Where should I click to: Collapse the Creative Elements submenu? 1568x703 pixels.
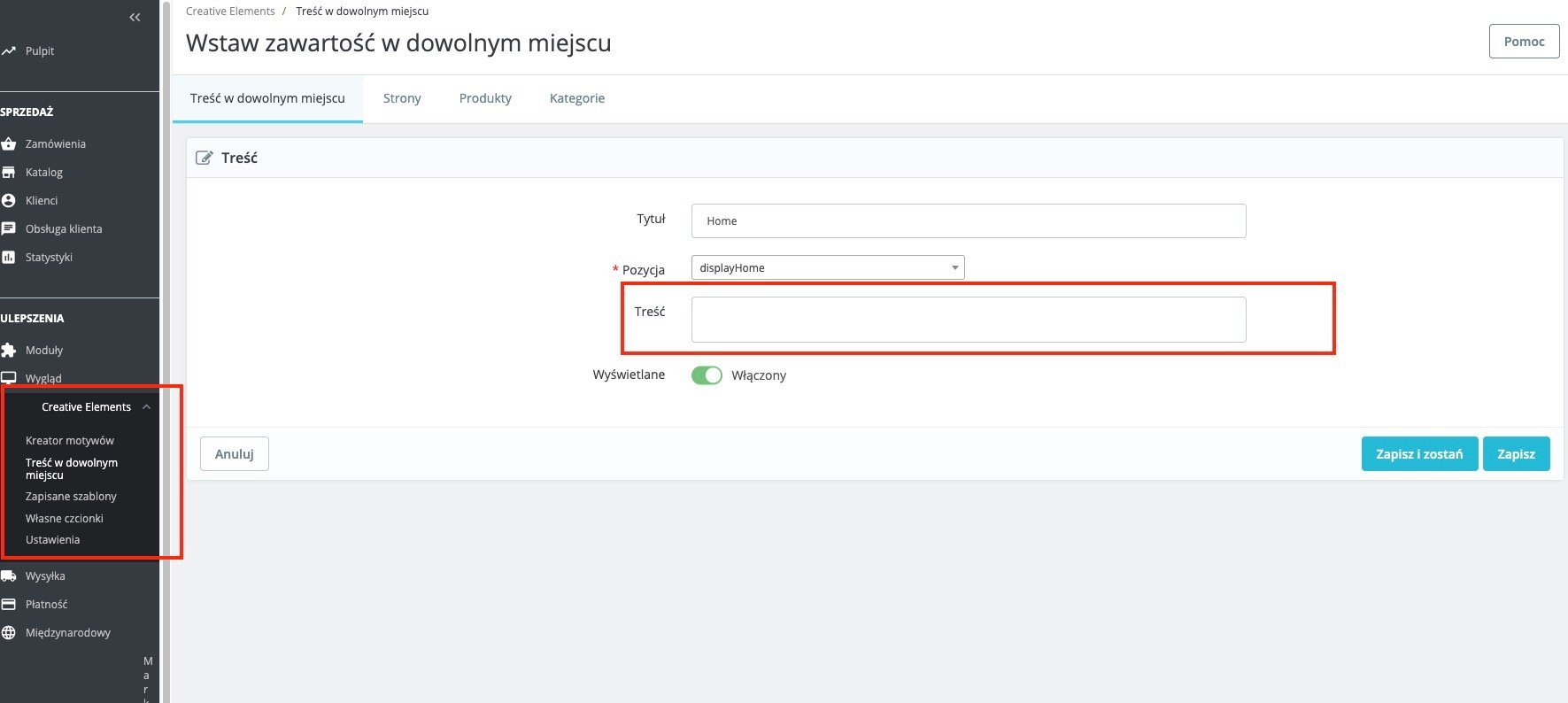(x=146, y=407)
